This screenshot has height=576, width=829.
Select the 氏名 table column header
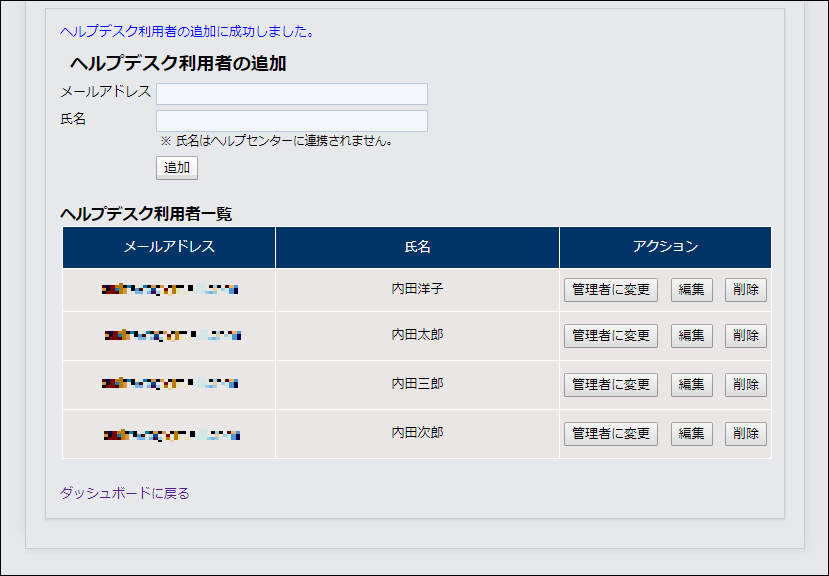coord(417,247)
